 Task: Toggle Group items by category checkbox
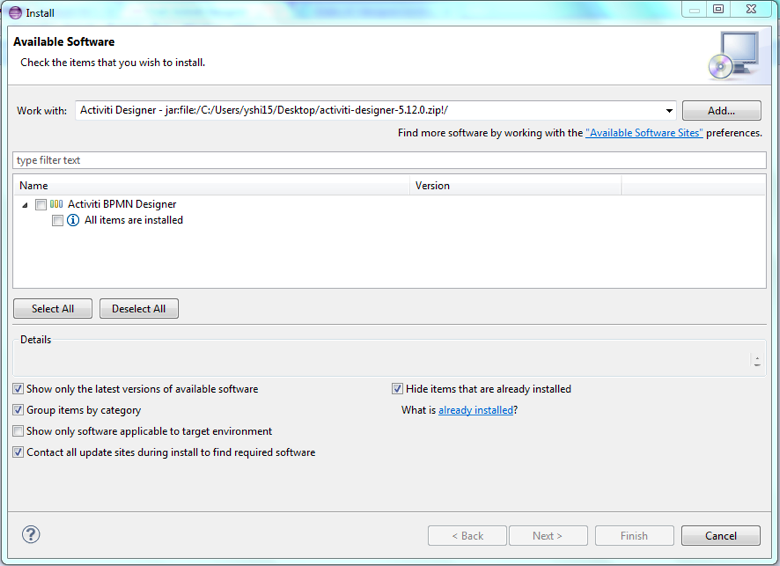click(x=18, y=410)
